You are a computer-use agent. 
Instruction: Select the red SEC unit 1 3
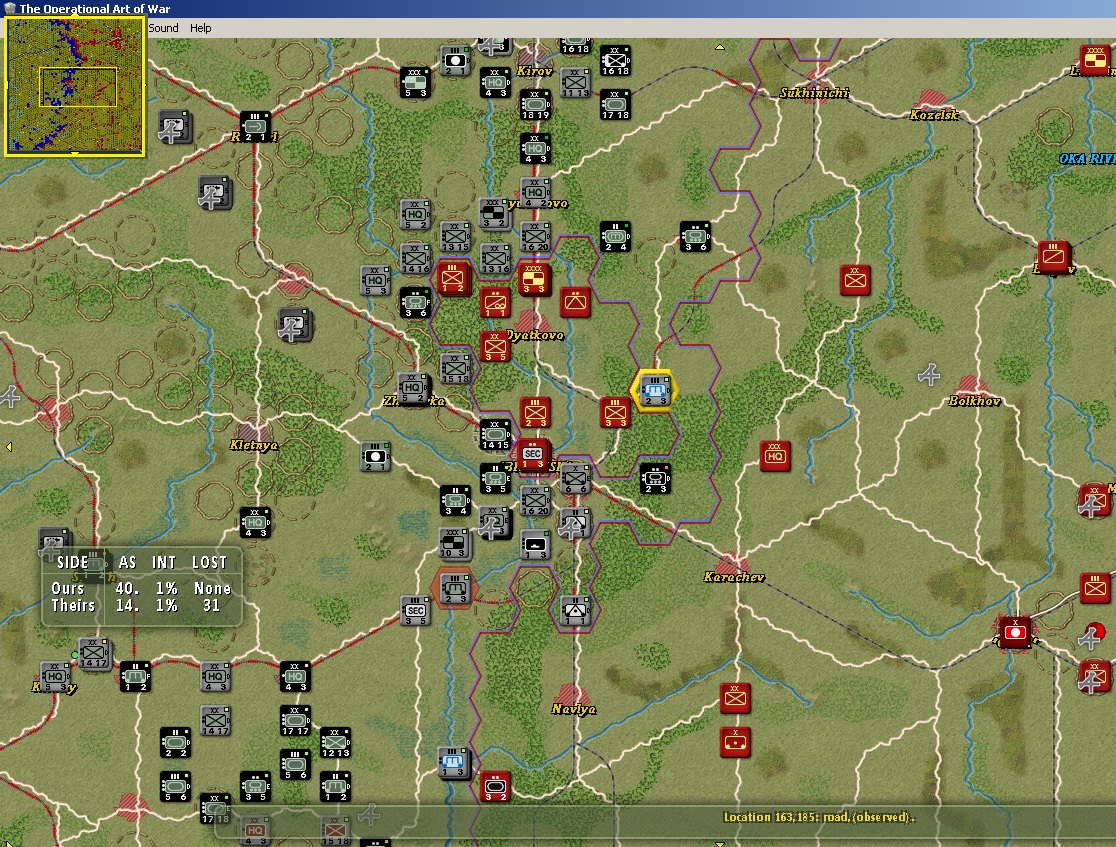[x=532, y=455]
